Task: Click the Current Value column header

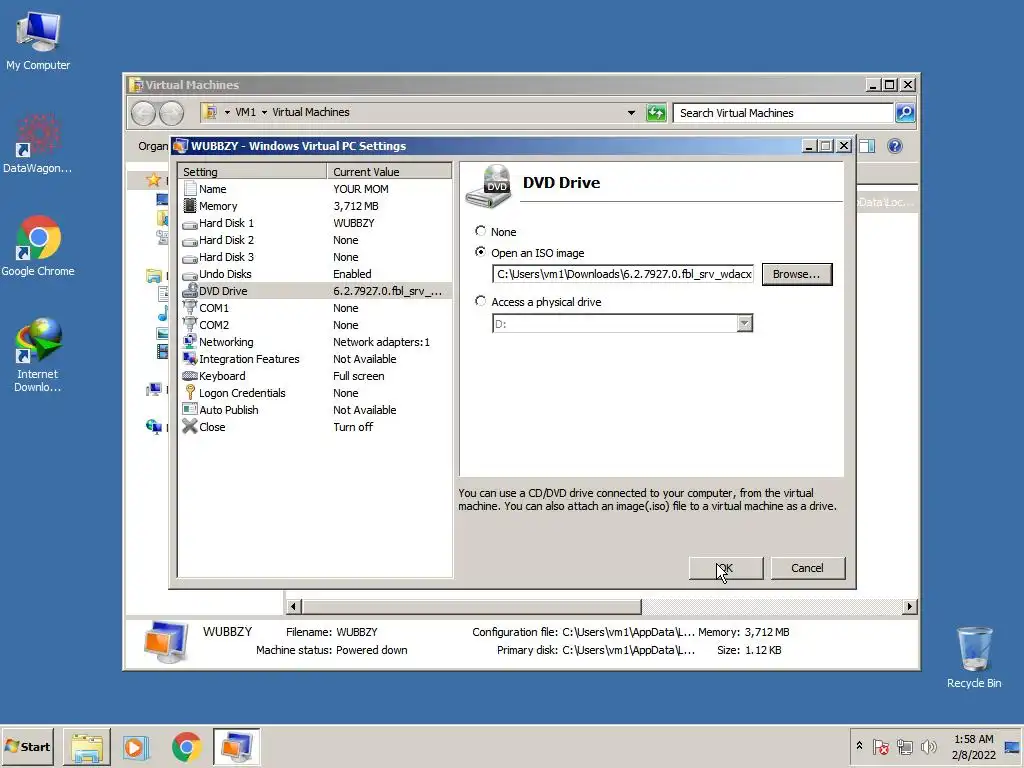Action: coord(389,171)
